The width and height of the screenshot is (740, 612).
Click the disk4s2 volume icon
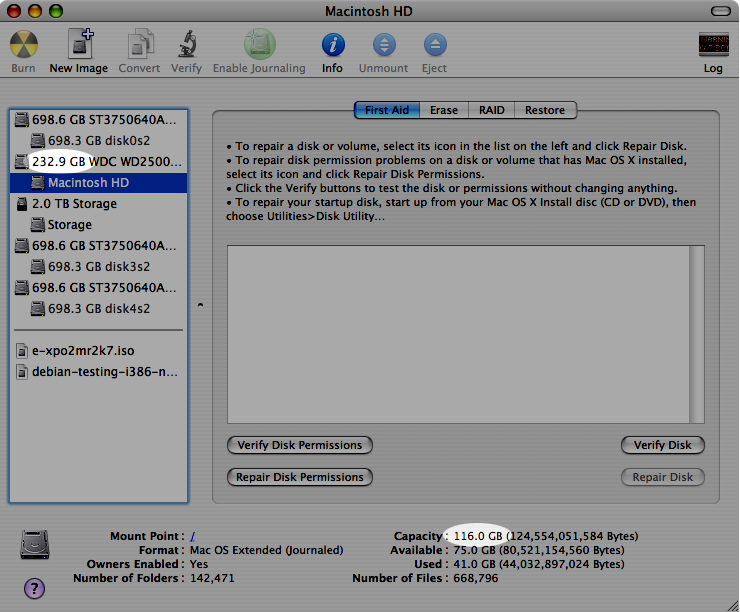pyautogui.click(x=38, y=309)
